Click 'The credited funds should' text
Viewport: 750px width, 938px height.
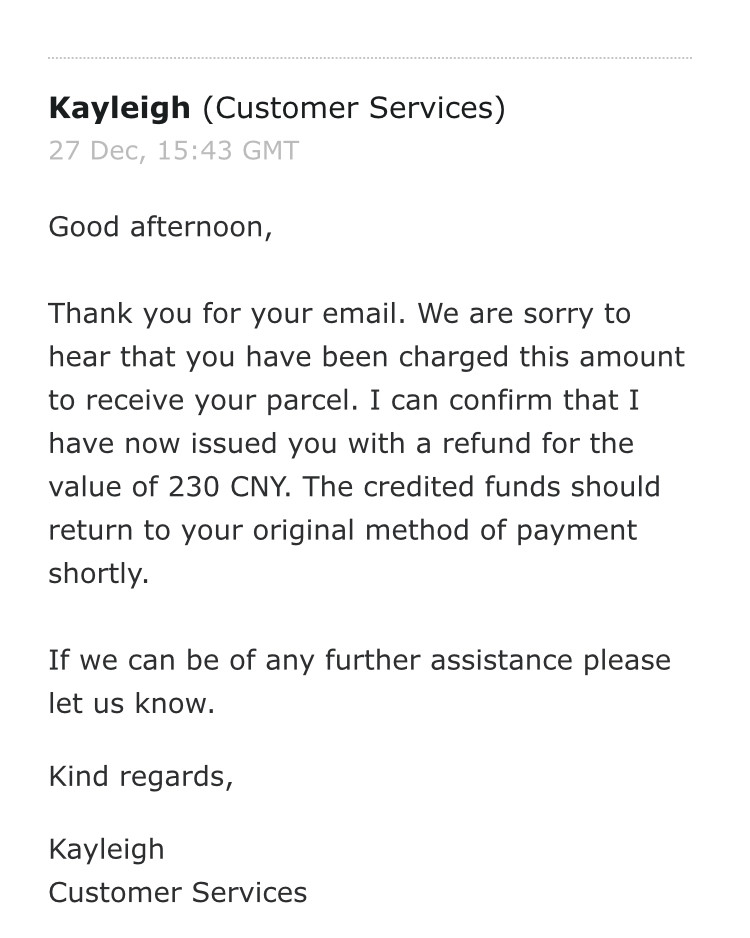pos(482,487)
